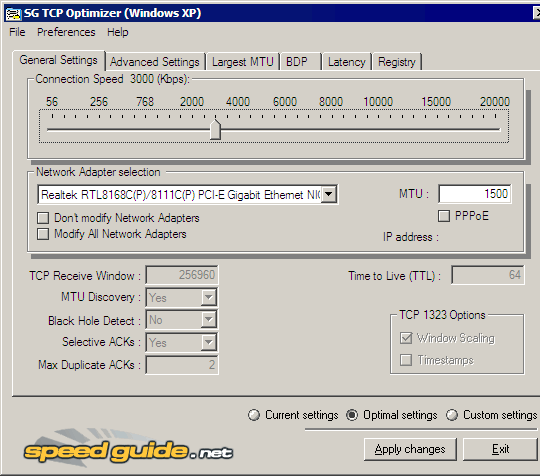This screenshot has height=476, width=540.
Task: Click the MTU input field
Action: (x=475, y=194)
